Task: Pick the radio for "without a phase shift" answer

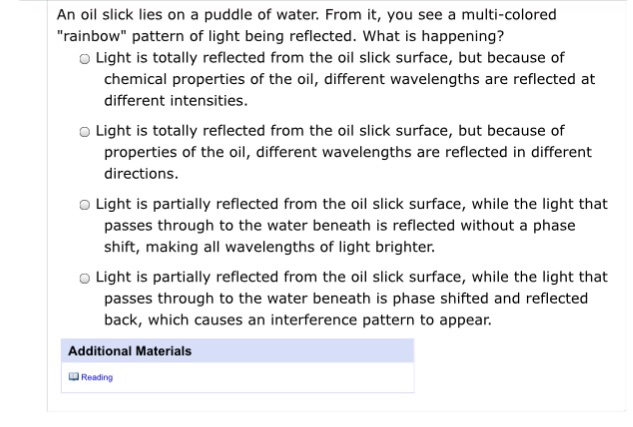Action: coord(84,205)
